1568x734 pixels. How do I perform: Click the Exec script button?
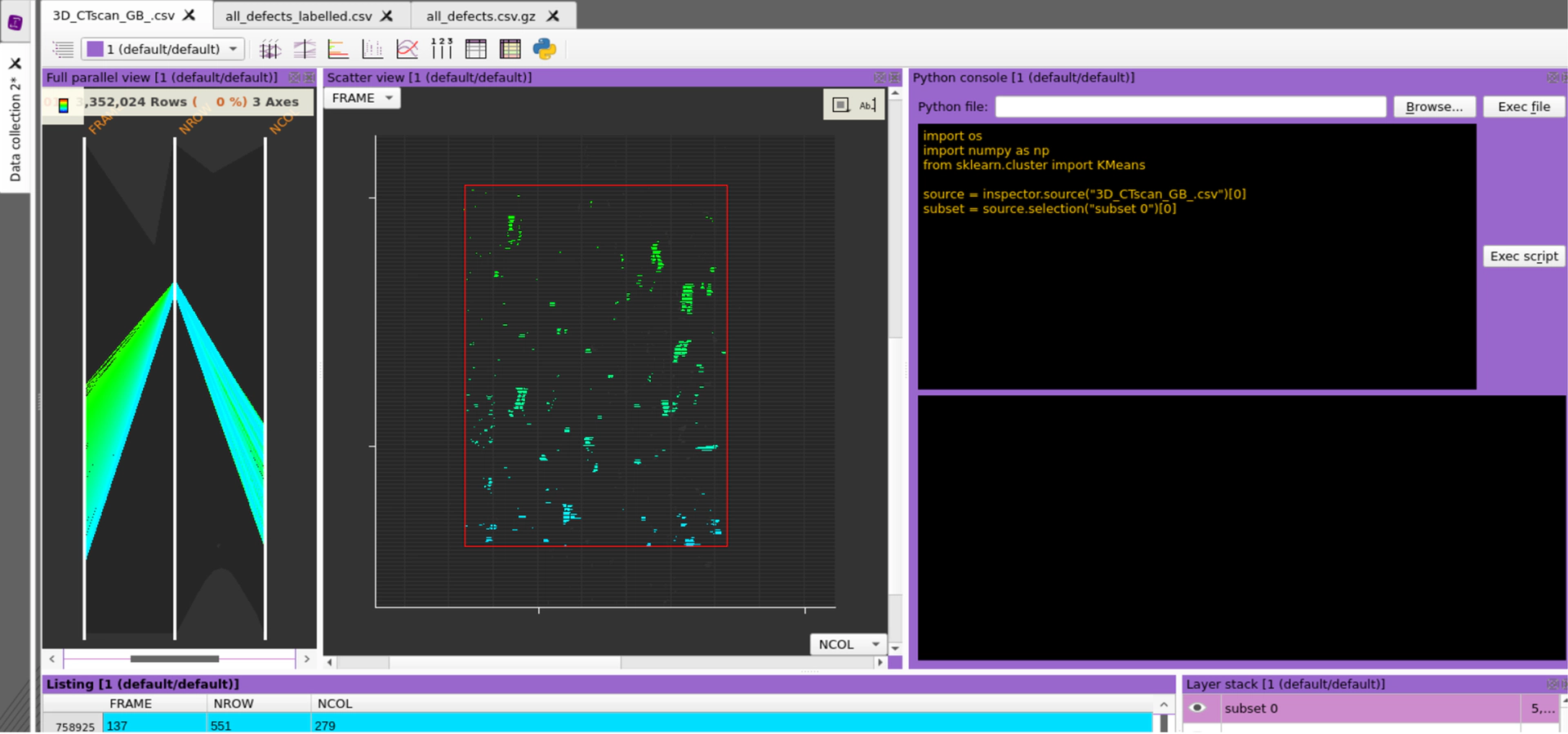[x=1523, y=256]
